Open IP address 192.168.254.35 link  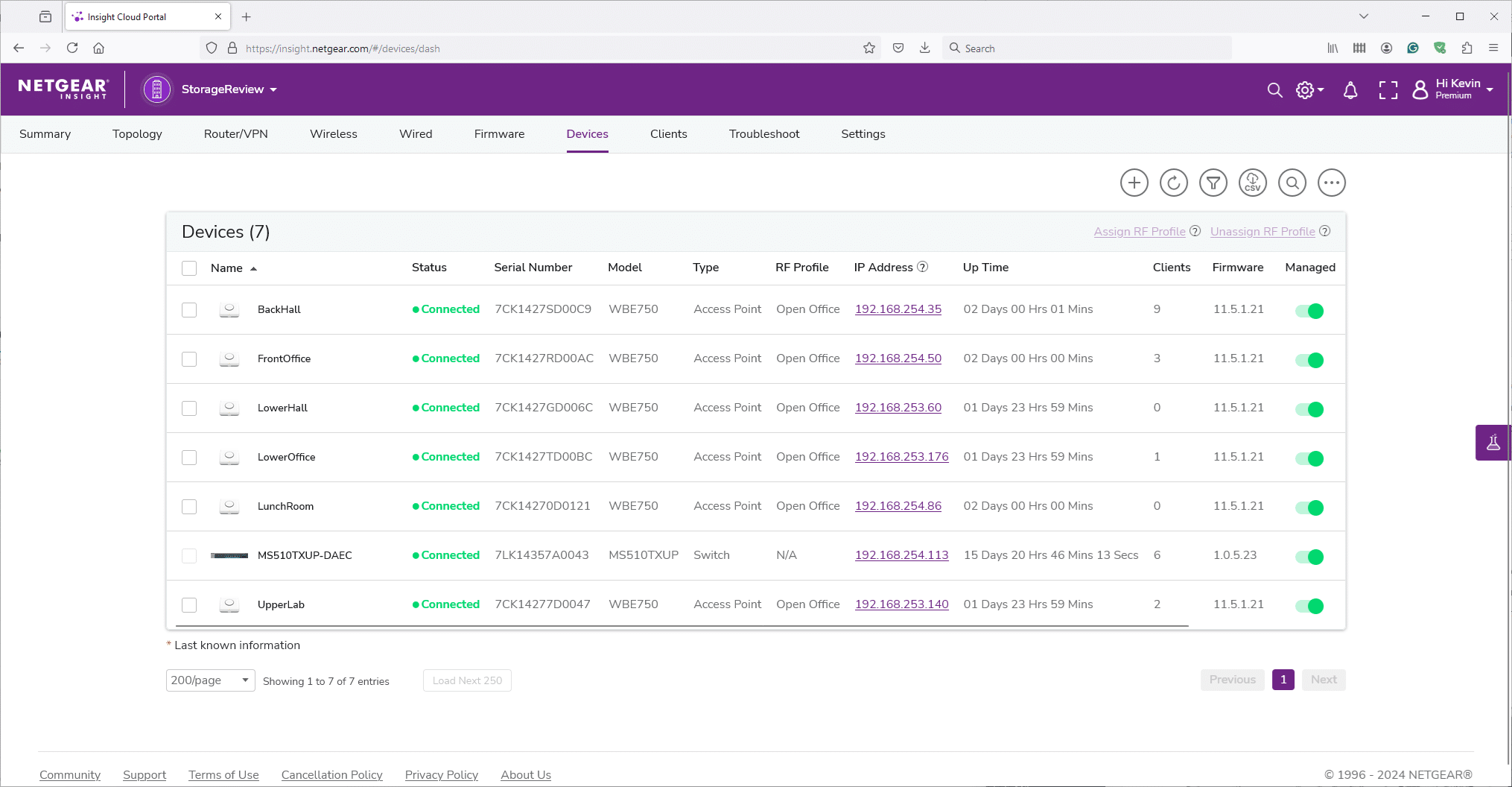click(898, 309)
